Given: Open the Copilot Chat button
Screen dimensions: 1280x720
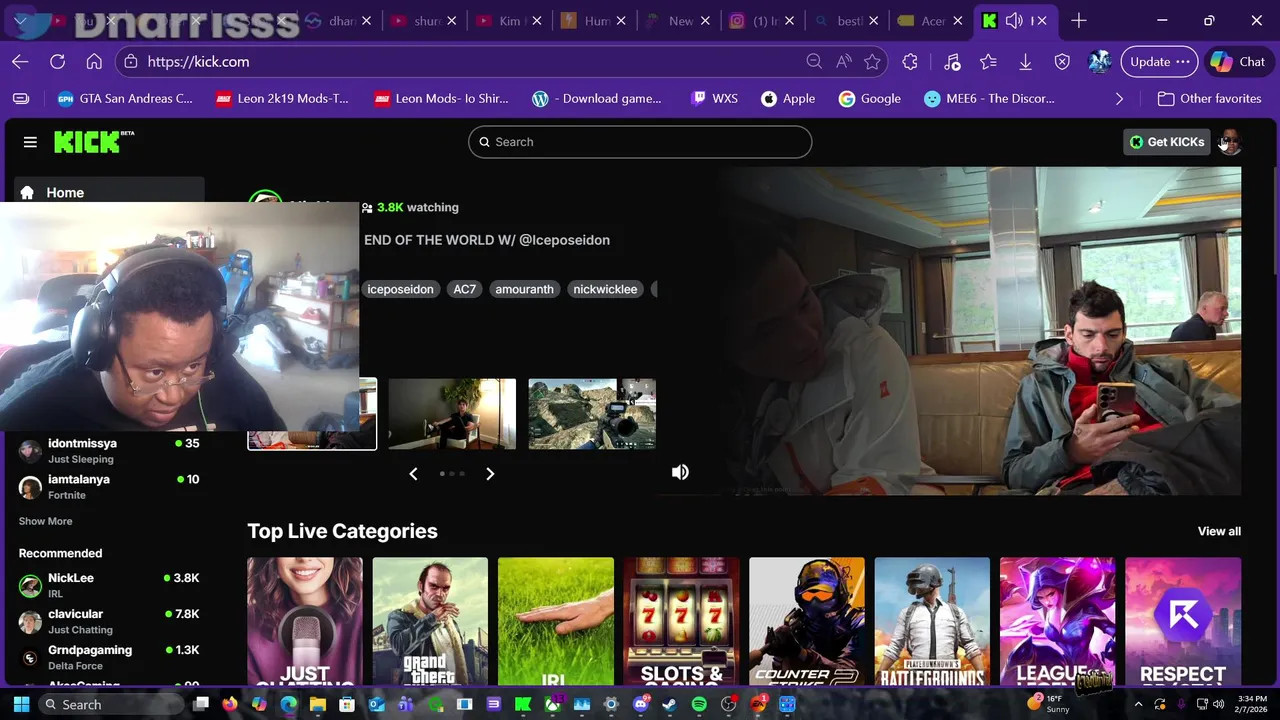Looking at the screenshot, I should coord(1238,62).
